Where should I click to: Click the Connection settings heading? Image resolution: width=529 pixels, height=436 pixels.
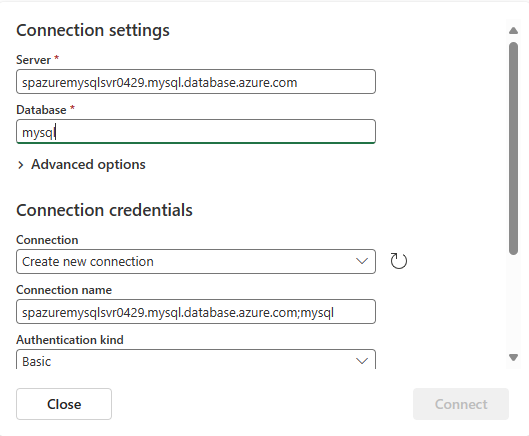(x=93, y=30)
